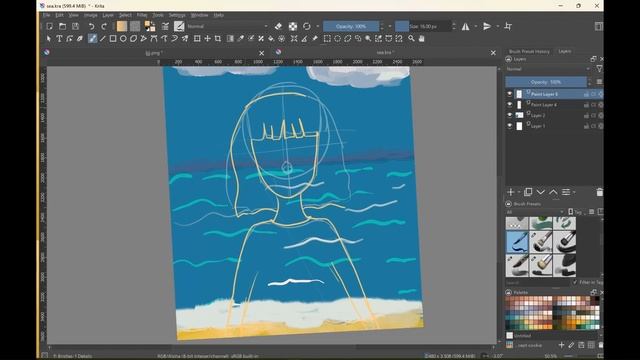Open the Filter menu
640x360 pixels.
pos(142,15)
